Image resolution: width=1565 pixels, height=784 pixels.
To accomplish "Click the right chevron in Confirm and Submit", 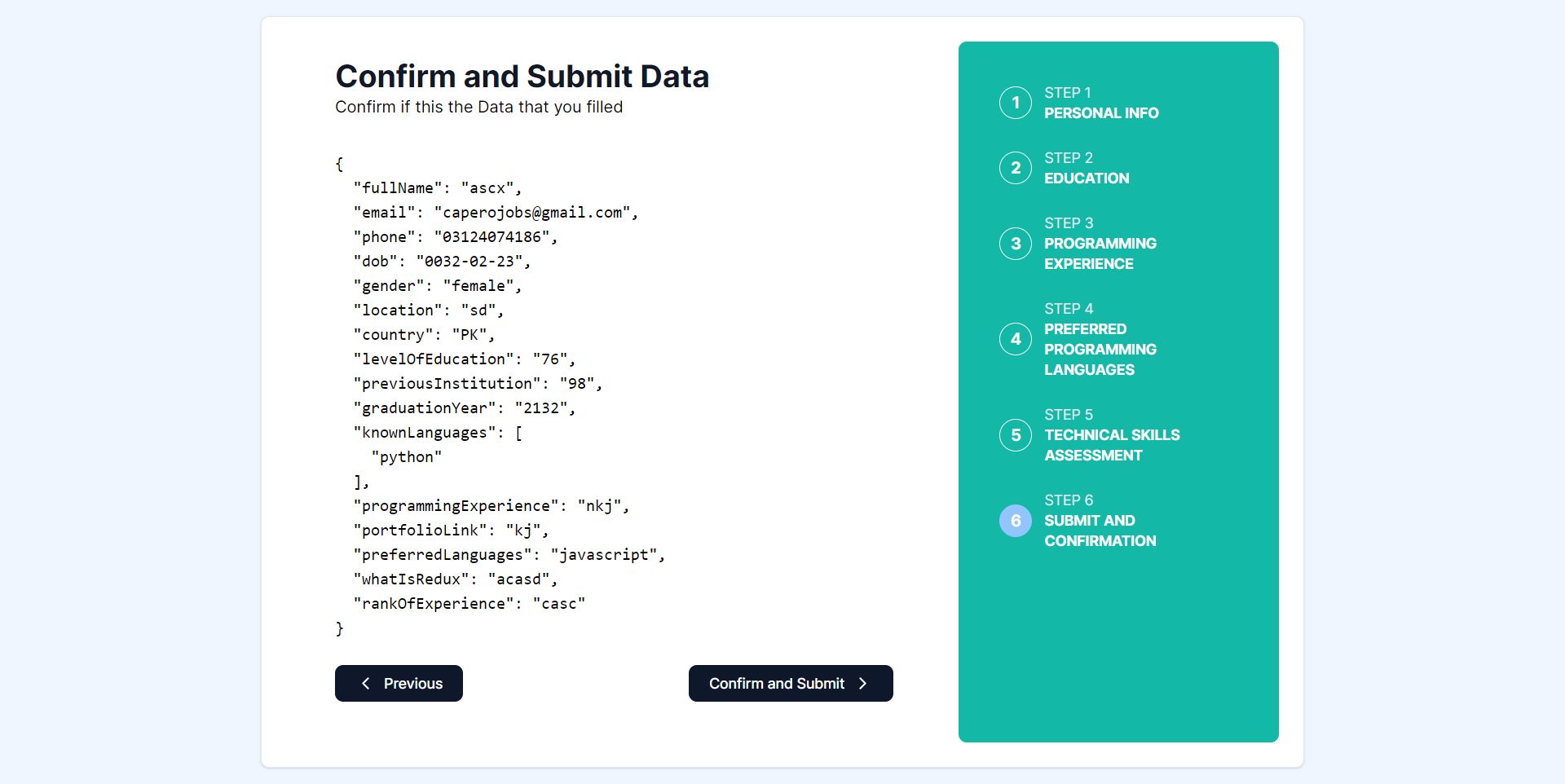I will tap(863, 684).
